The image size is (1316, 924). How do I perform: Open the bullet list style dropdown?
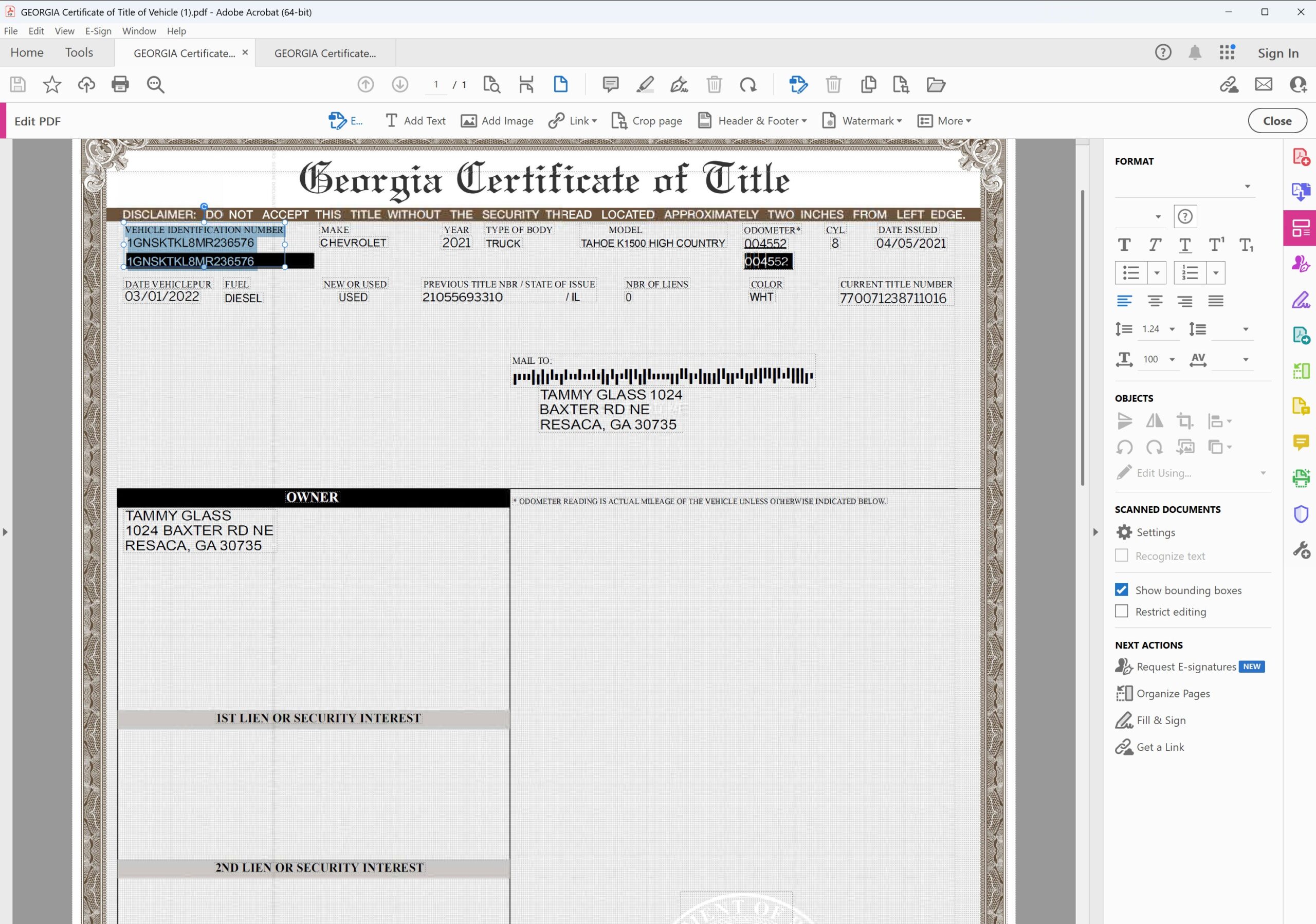click(1157, 273)
